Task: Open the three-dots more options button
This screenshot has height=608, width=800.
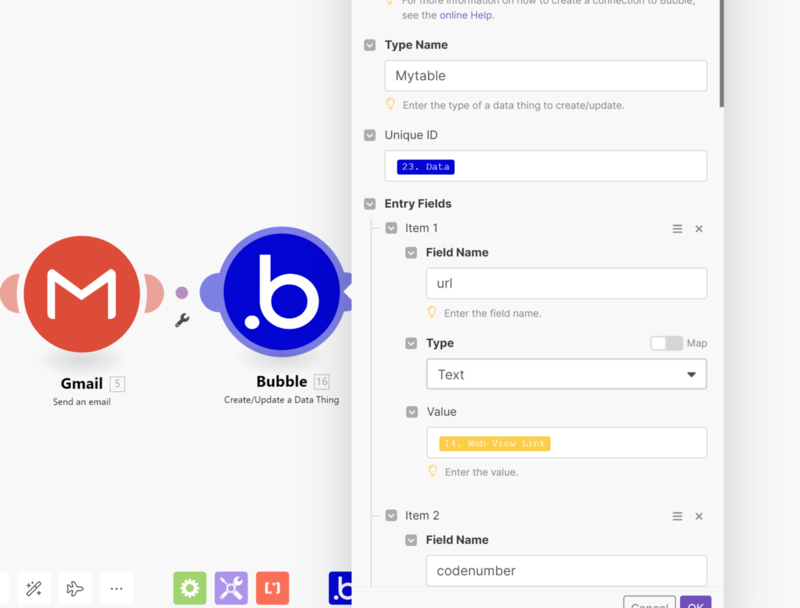Action: pyautogui.click(x=116, y=588)
